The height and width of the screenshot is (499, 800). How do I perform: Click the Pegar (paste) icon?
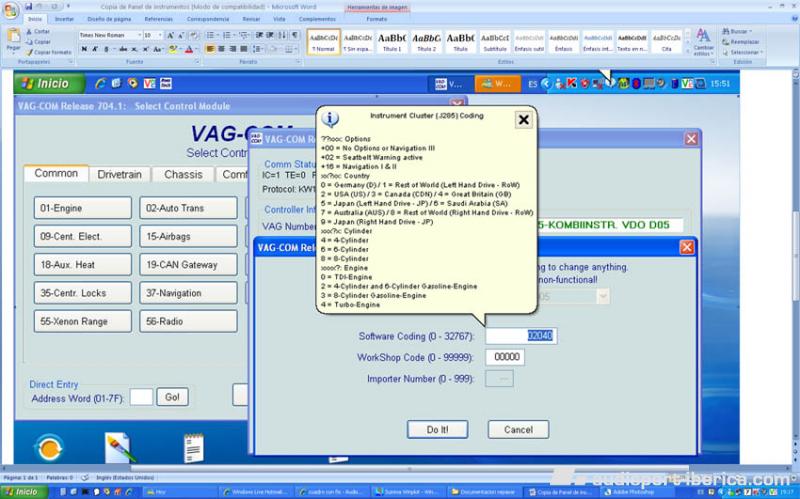[14, 37]
